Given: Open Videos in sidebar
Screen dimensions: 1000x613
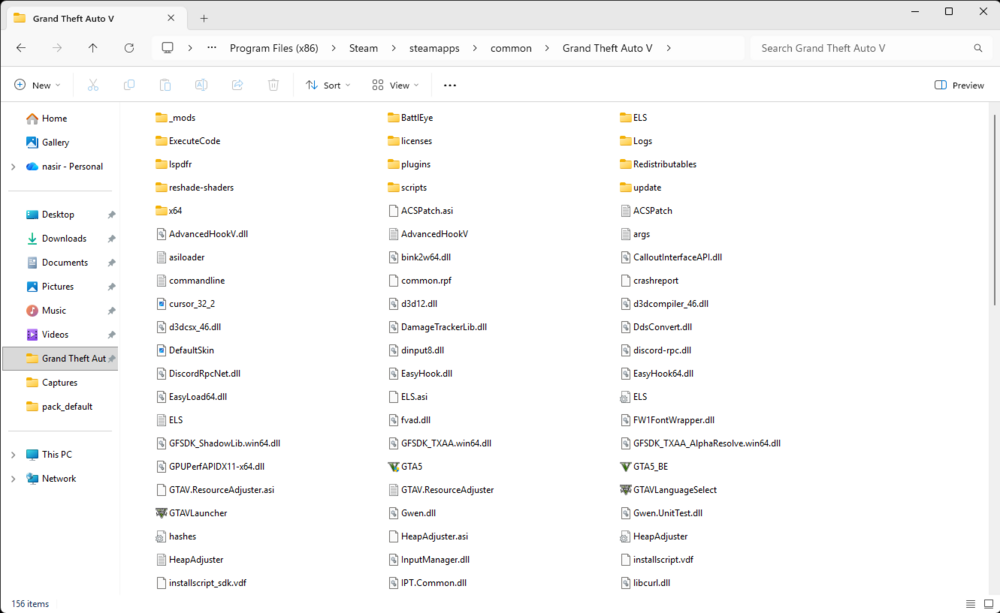Looking at the screenshot, I should [x=47, y=335].
